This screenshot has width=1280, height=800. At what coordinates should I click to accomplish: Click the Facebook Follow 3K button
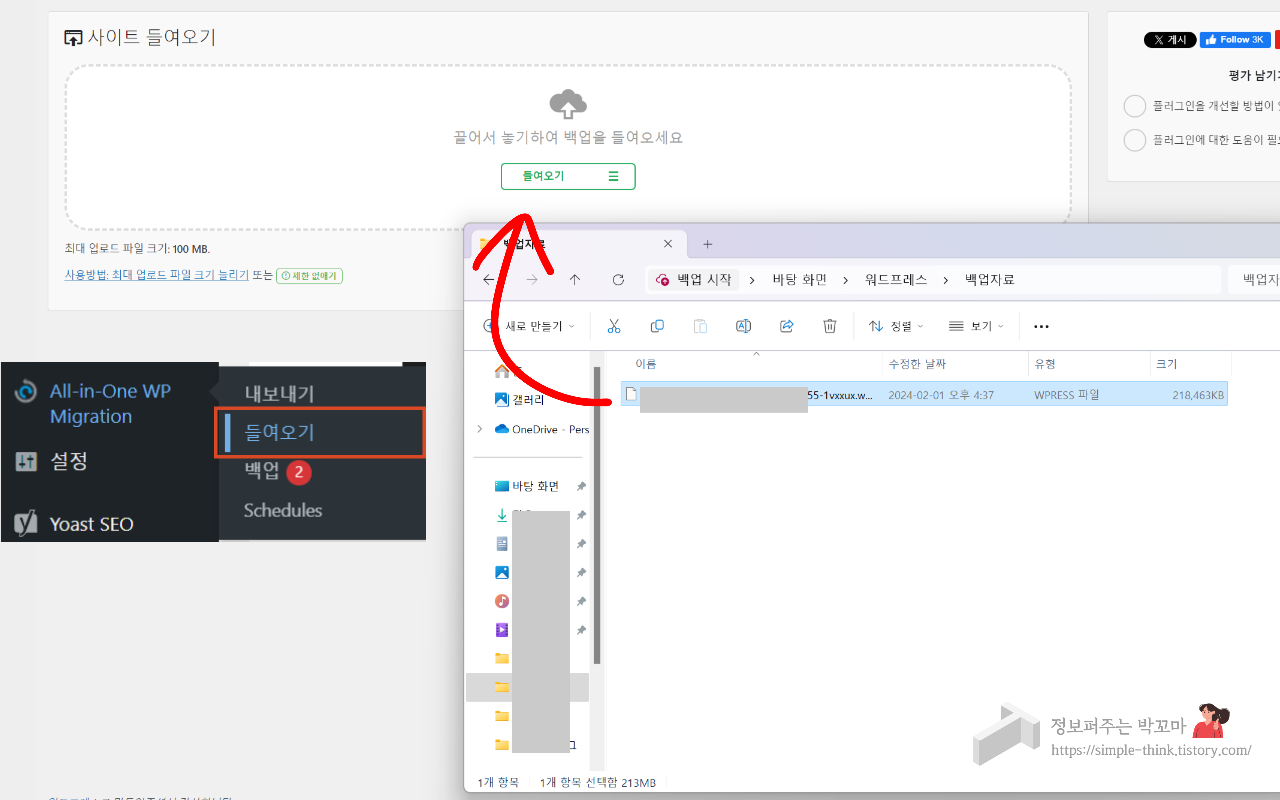pos(1235,40)
